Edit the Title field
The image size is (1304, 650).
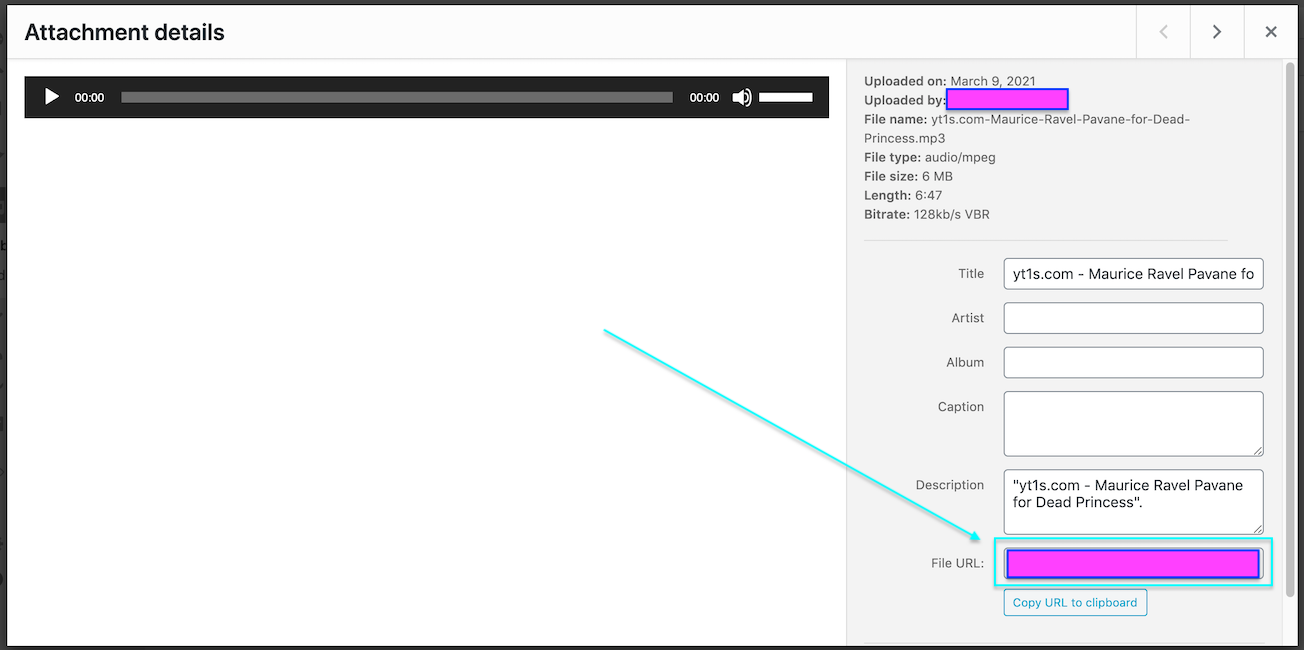pos(1133,273)
